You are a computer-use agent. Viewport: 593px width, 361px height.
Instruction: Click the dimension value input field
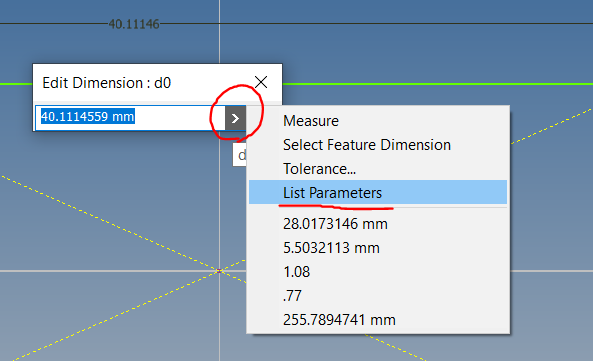130,118
